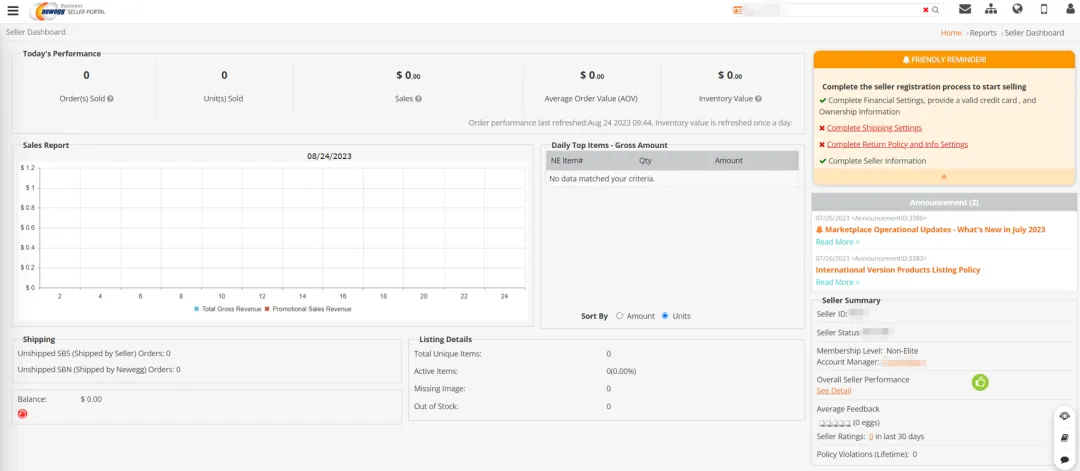Click help icon next to Inventory Value
The height and width of the screenshot is (471, 1080).
(758, 98)
